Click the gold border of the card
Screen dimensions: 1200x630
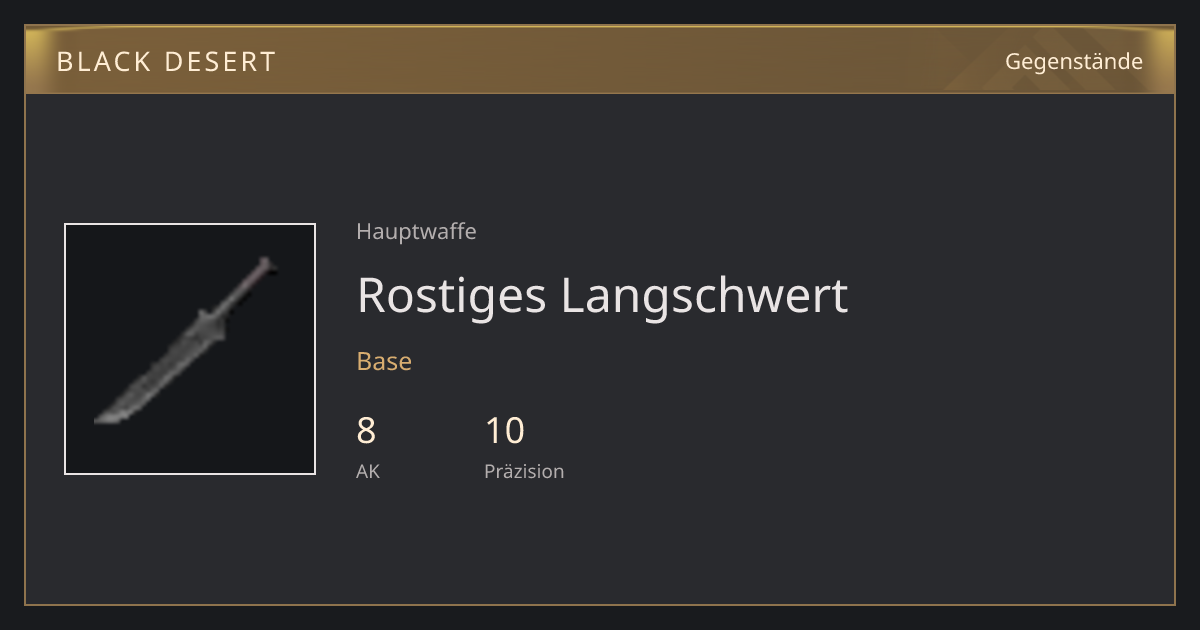point(600,604)
